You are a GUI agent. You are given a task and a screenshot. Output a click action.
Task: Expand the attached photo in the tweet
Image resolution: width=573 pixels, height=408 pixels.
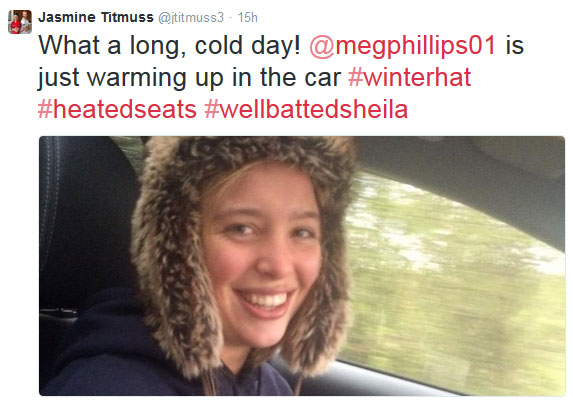(302, 266)
